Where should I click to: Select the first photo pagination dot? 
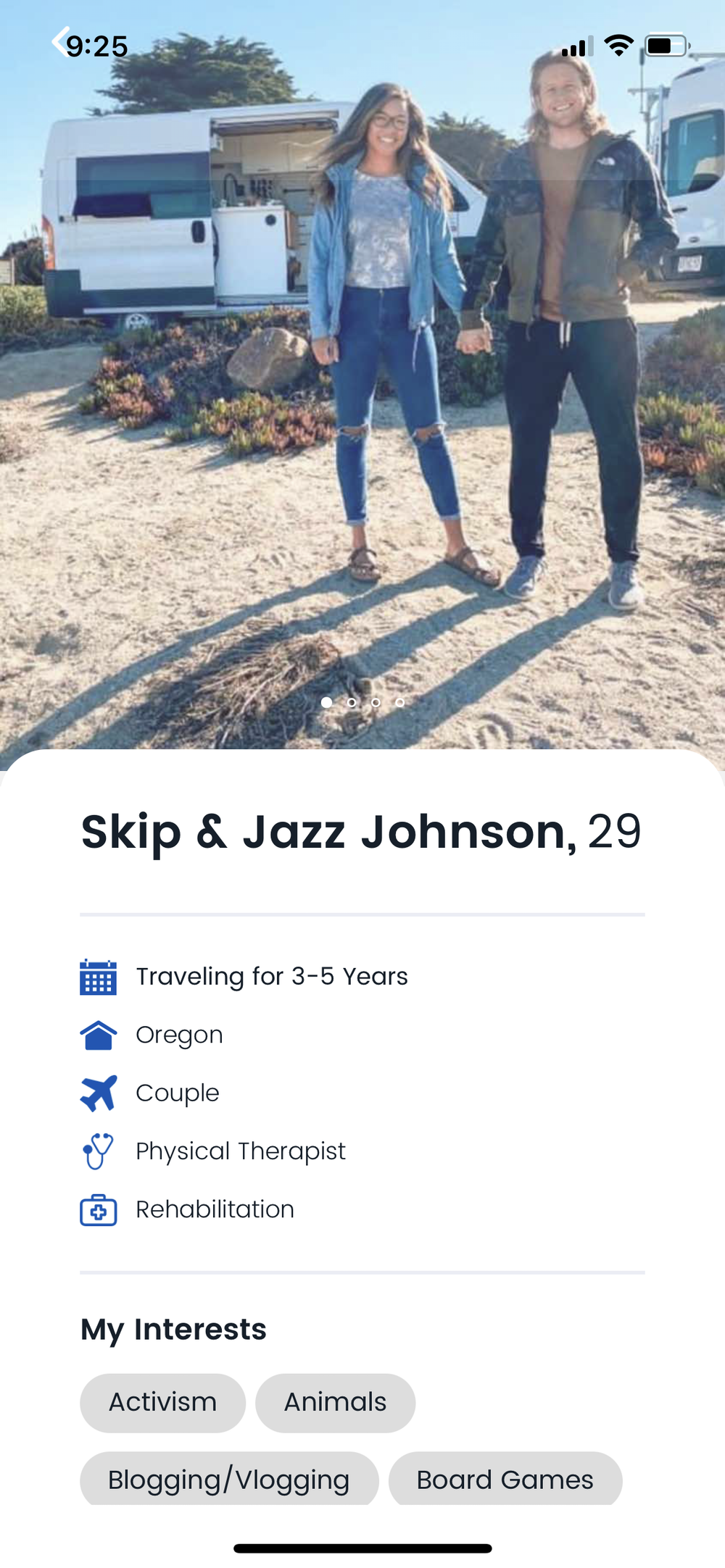[327, 702]
